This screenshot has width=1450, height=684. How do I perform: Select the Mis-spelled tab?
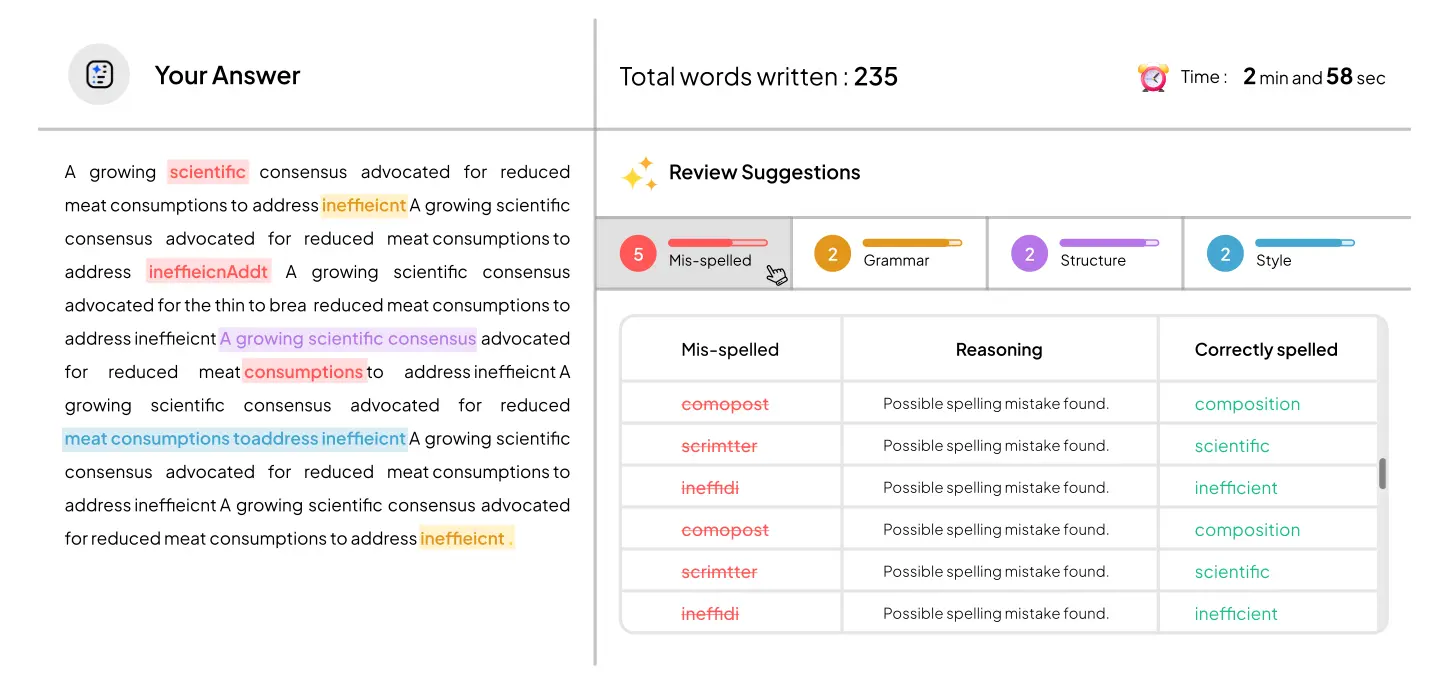point(700,253)
